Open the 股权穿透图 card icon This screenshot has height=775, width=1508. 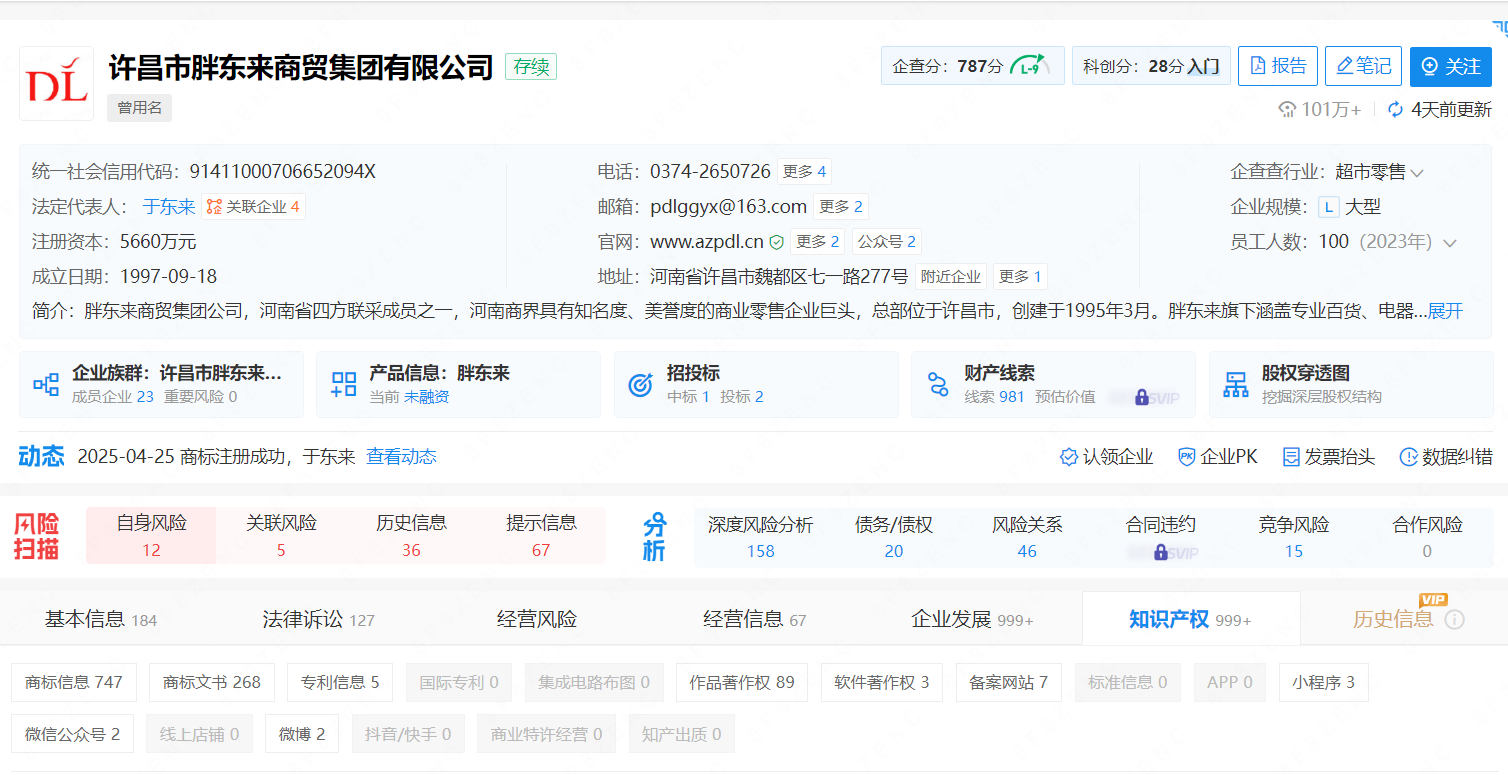pos(1236,384)
